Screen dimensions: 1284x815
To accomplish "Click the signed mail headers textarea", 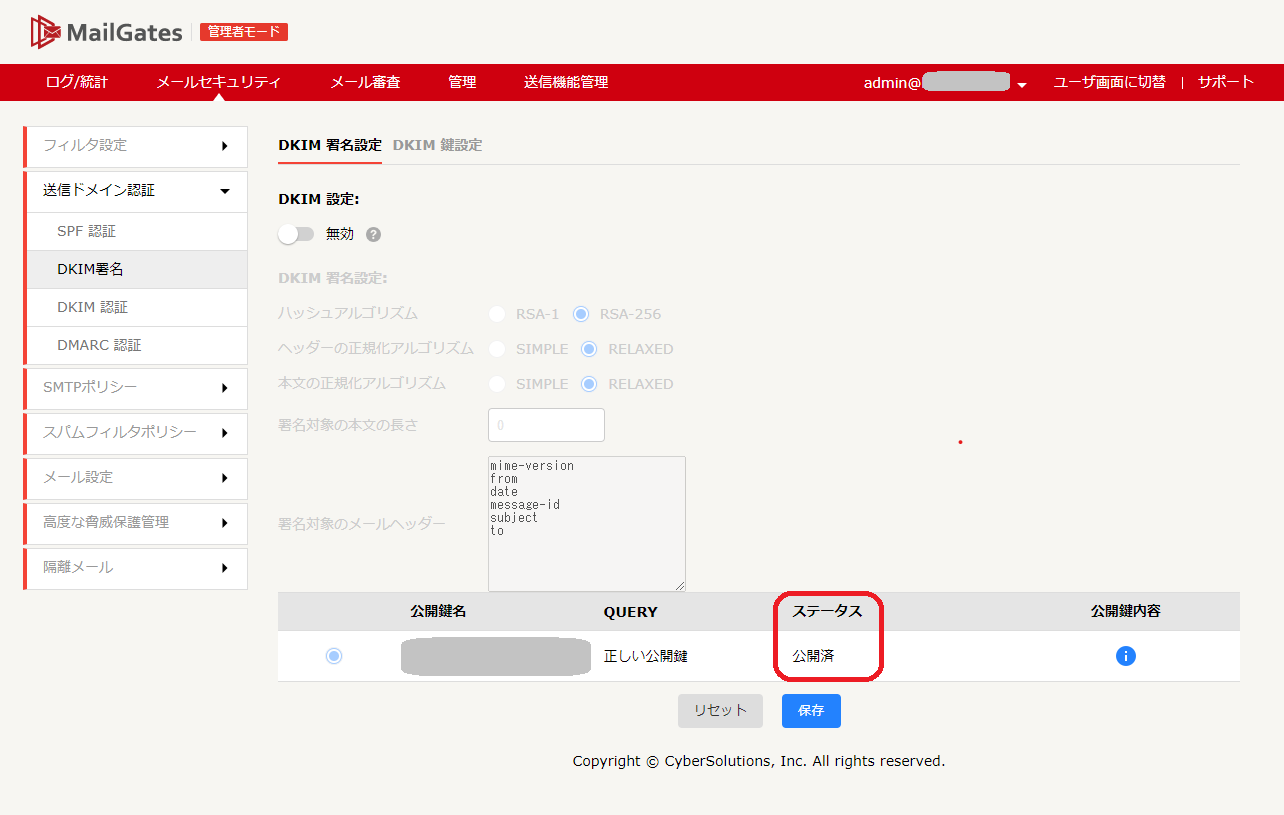I will pyautogui.click(x=587, y=524).
